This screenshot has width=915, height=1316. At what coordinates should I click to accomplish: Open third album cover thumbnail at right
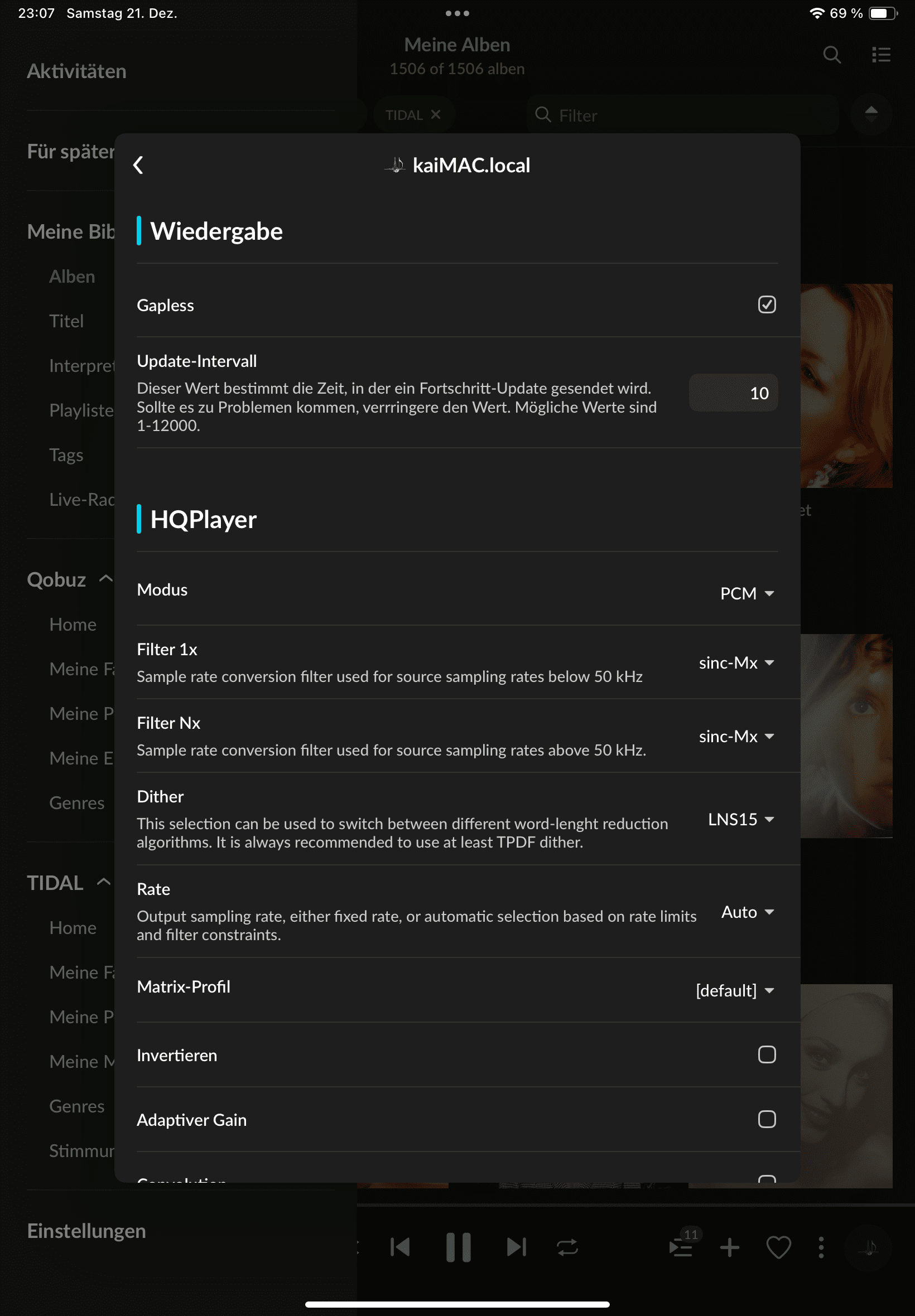(846, 1086)
